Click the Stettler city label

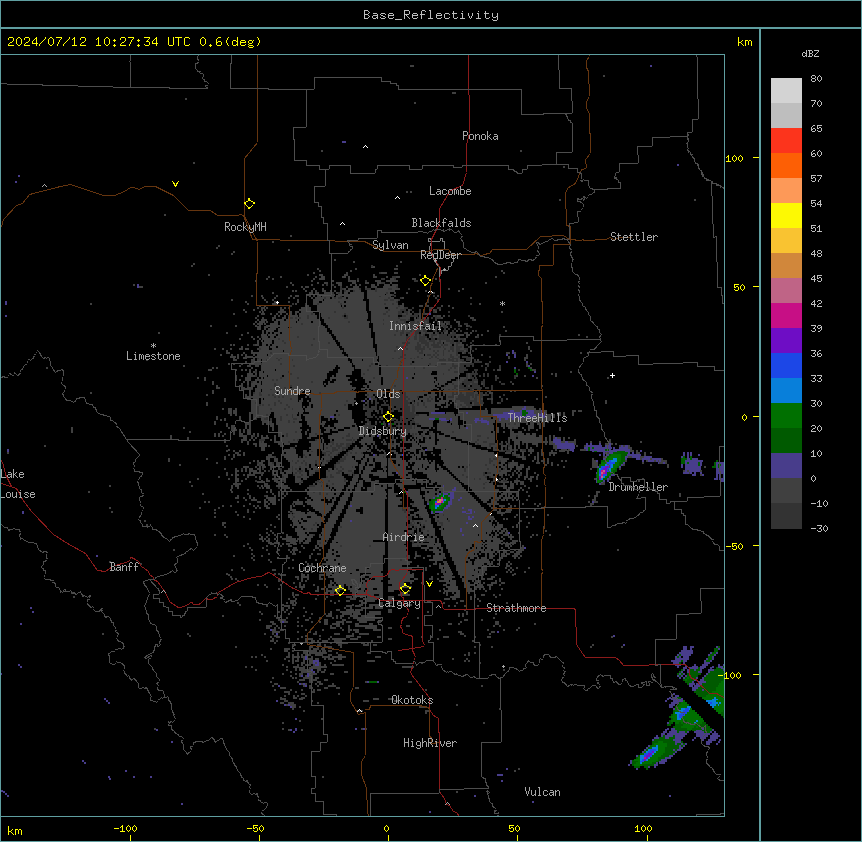(634, 237)
